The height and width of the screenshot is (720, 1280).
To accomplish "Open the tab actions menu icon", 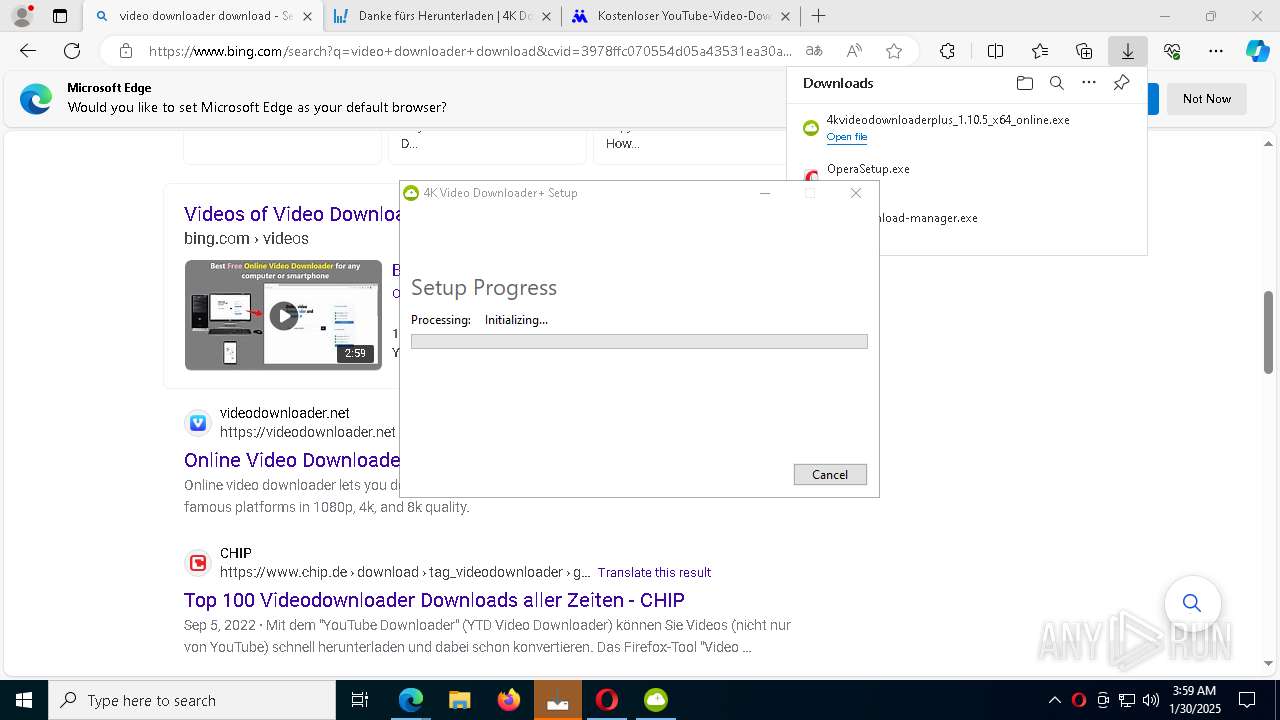I will click(x=60, y=16).
